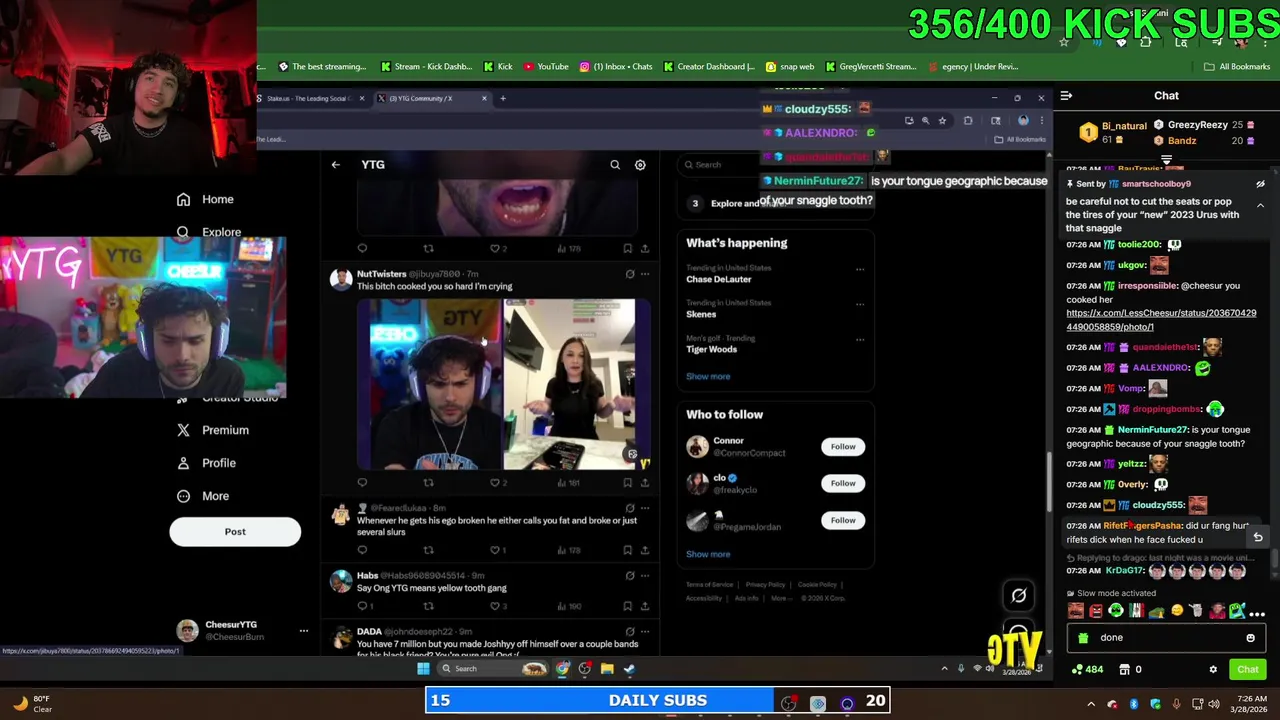The height and width of the screenshot is (720, 1280).
Task: Follow clo @freakyclo
Action: click(843, 484)
